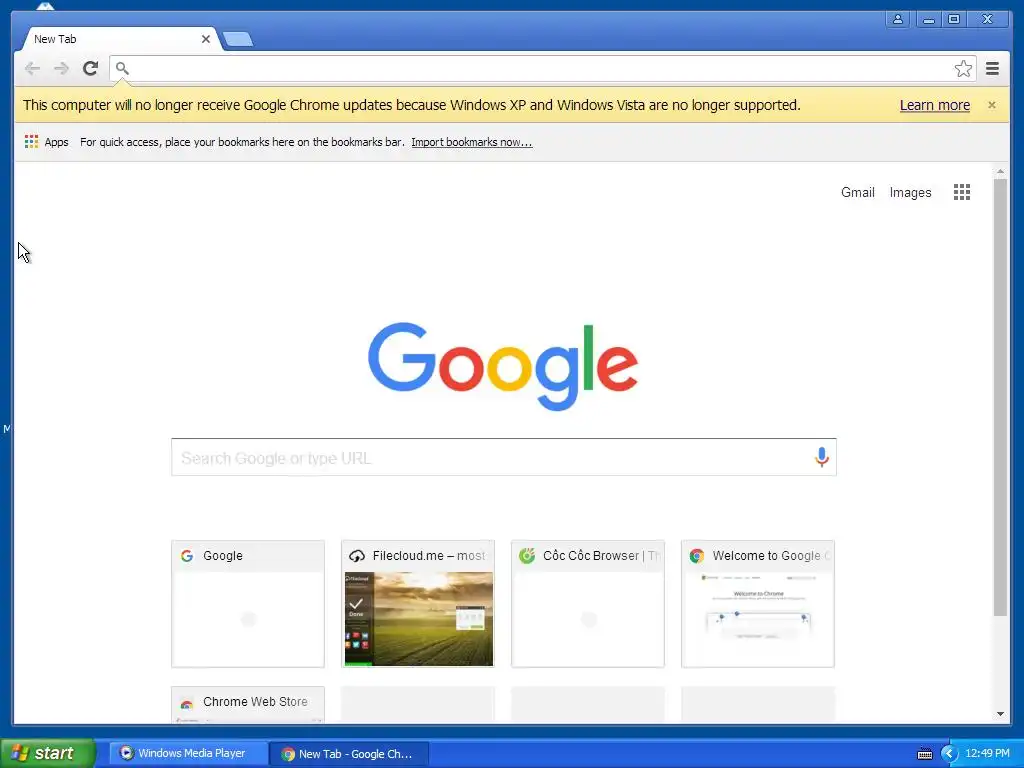Bookmark this page with the star icon

(x=963, y=69)
